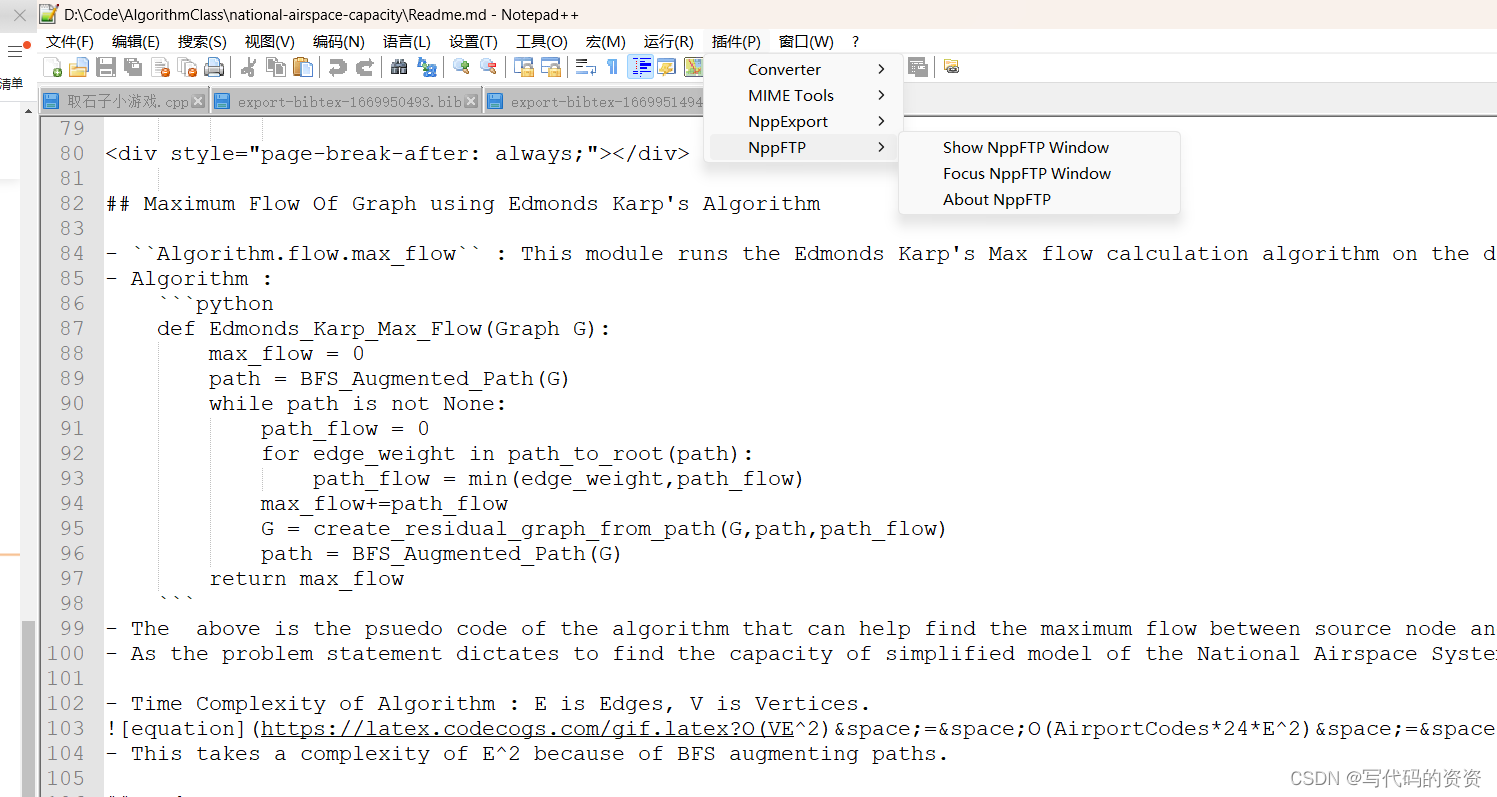Viewport: 1497px width, 797px height.
Task: Click the Copy toolbar icon
Action: click(276, 67)
